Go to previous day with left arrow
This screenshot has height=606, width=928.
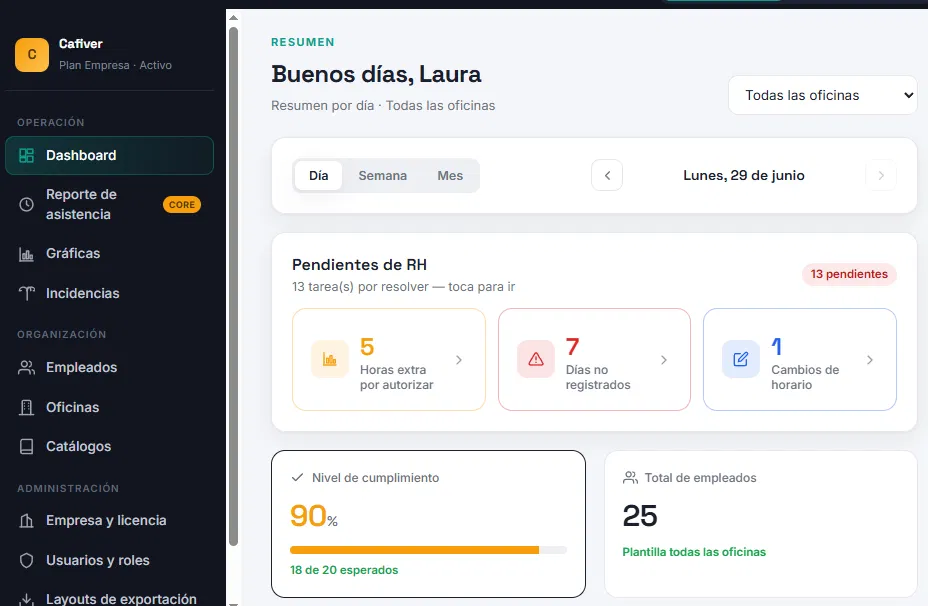click(x=607, y=175)
